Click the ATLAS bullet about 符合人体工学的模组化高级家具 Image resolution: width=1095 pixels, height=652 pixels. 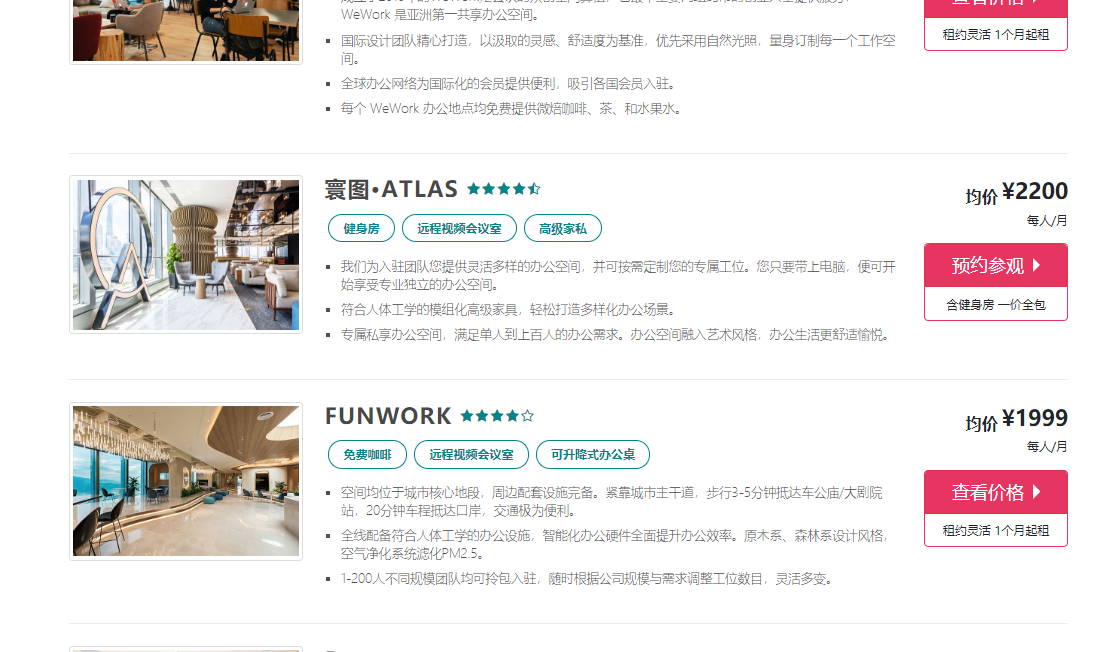[x=508, y=309]
